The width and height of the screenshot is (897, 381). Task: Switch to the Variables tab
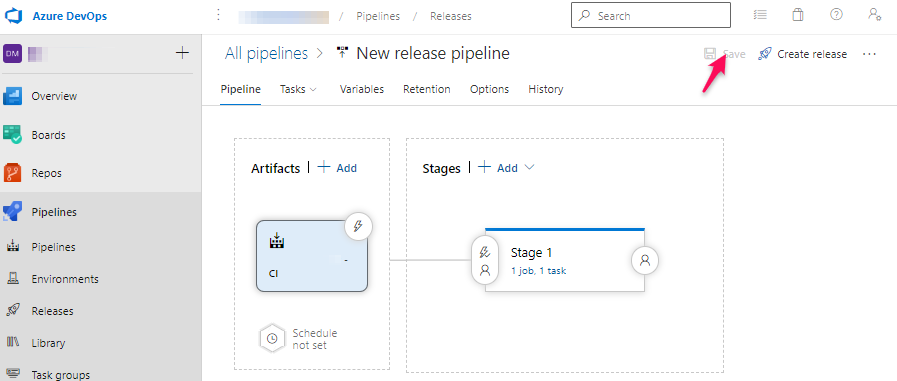pos(362,89)
